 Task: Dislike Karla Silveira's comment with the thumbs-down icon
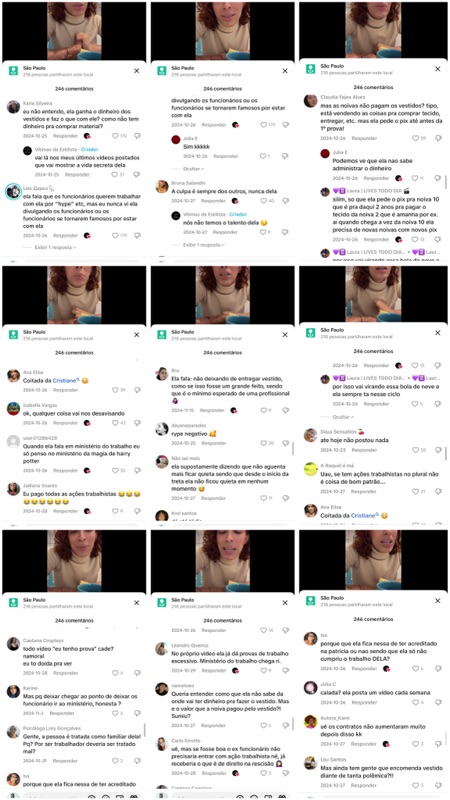point(137,136)
